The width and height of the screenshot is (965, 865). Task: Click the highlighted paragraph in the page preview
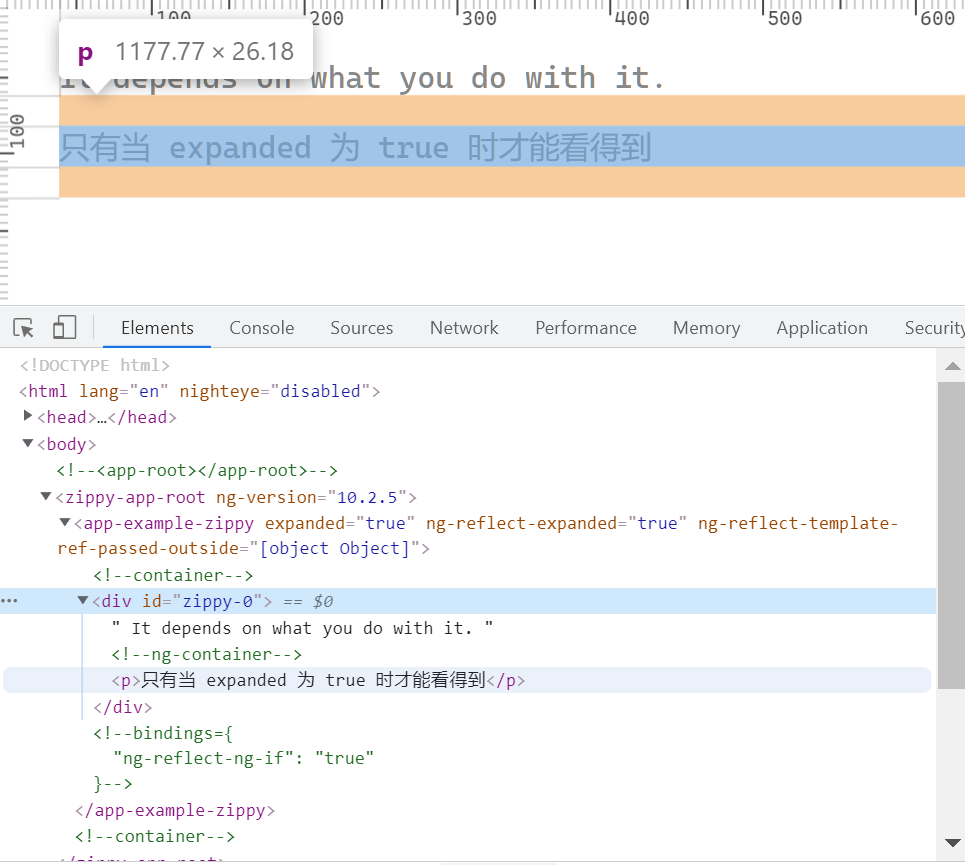512,146
